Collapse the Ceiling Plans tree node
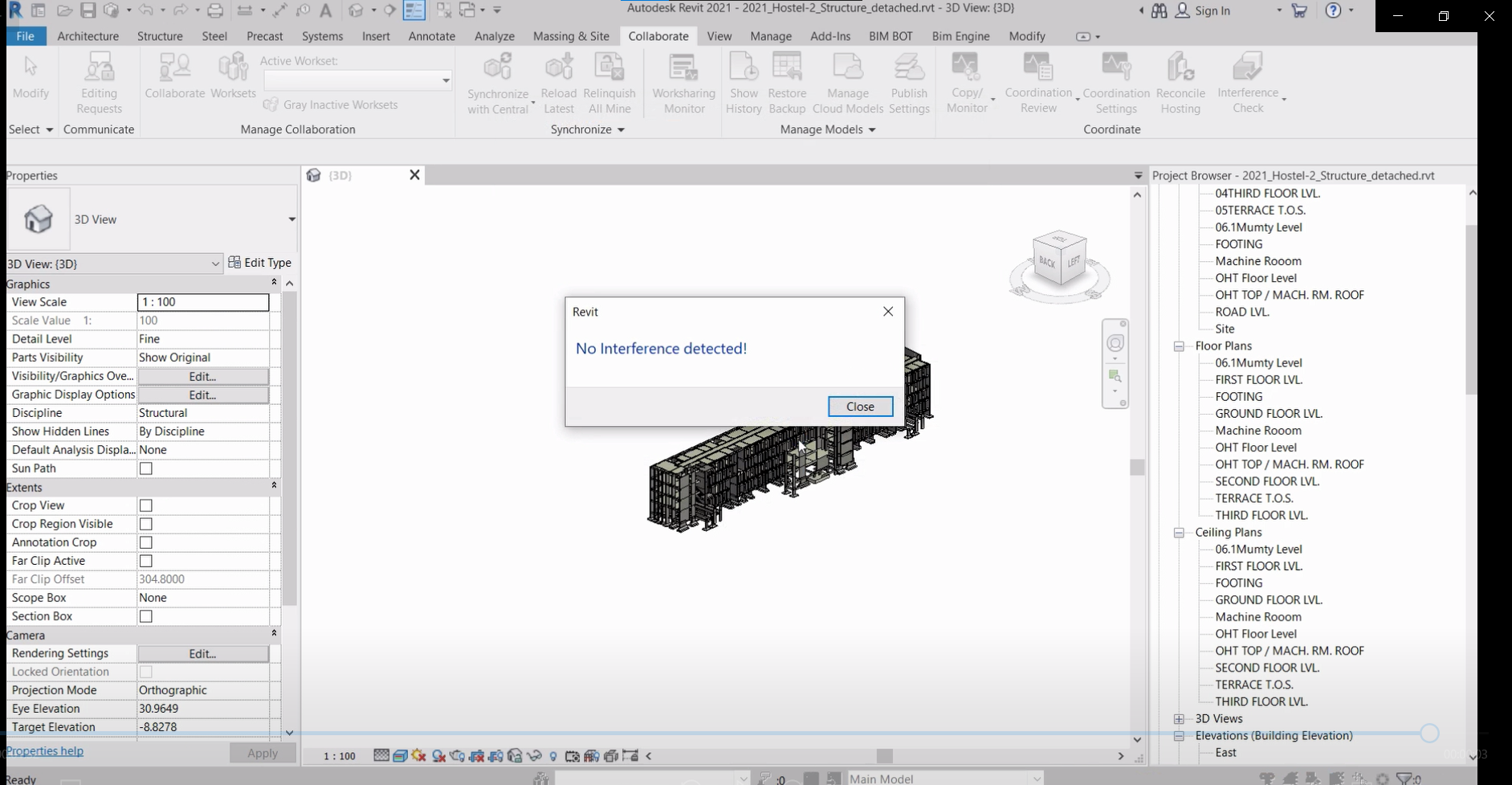 click(x=1179, y=533)
